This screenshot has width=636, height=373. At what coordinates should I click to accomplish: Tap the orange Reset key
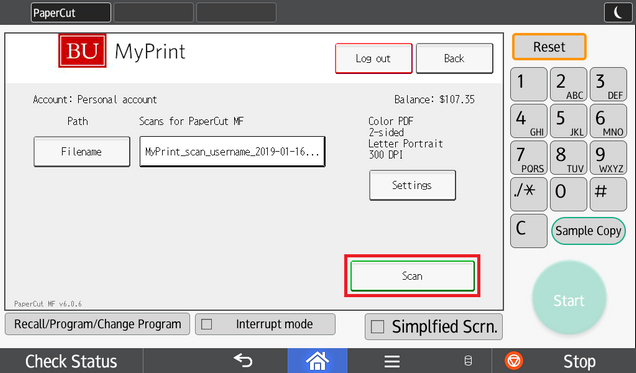tap(549, 47)
